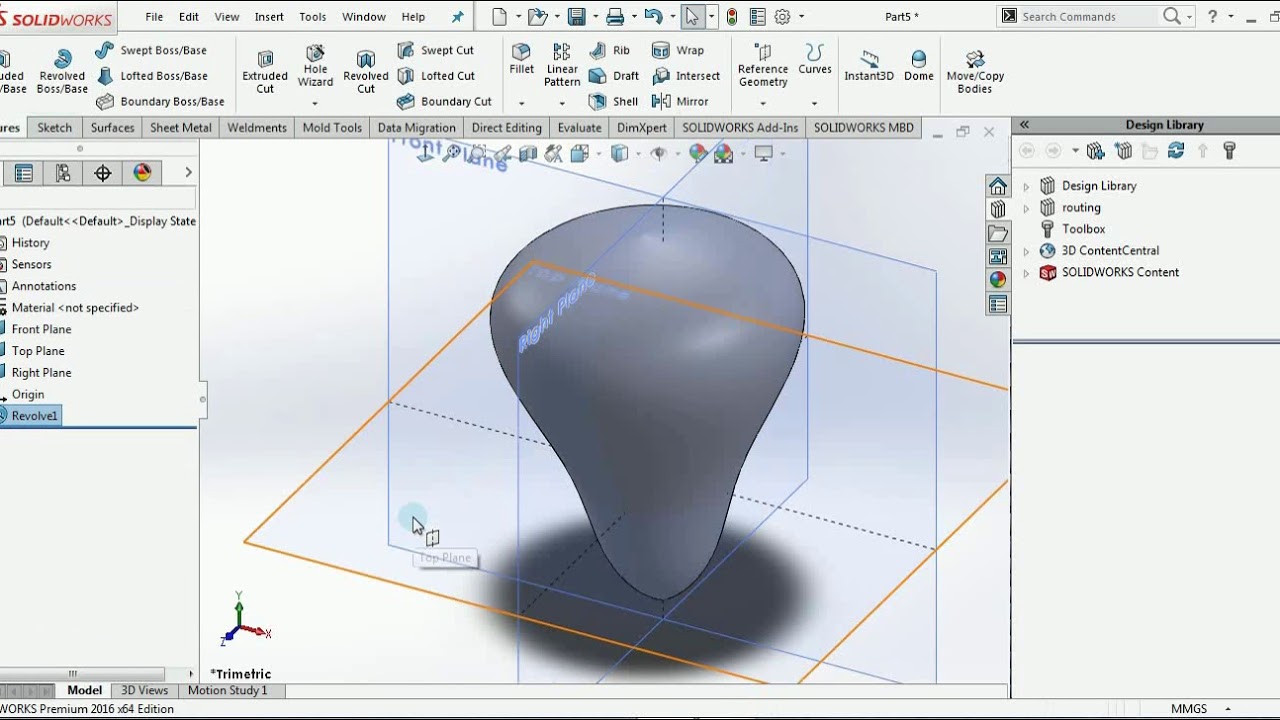The image size is (1280, 720).
Task: Select the Boundary Cut feature
Action: (x=444, y=101)
